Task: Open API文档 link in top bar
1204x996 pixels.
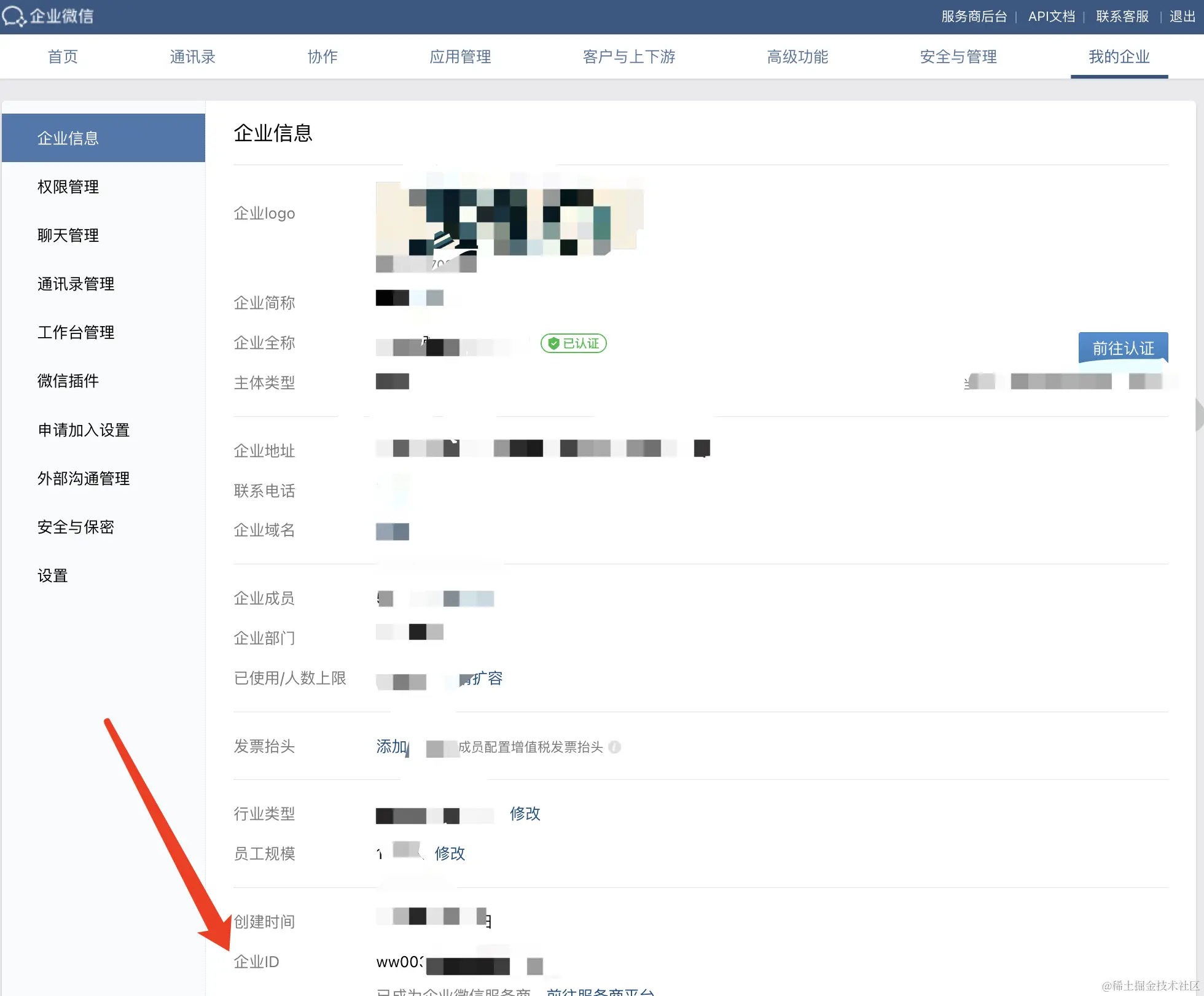Action: 1051,17
